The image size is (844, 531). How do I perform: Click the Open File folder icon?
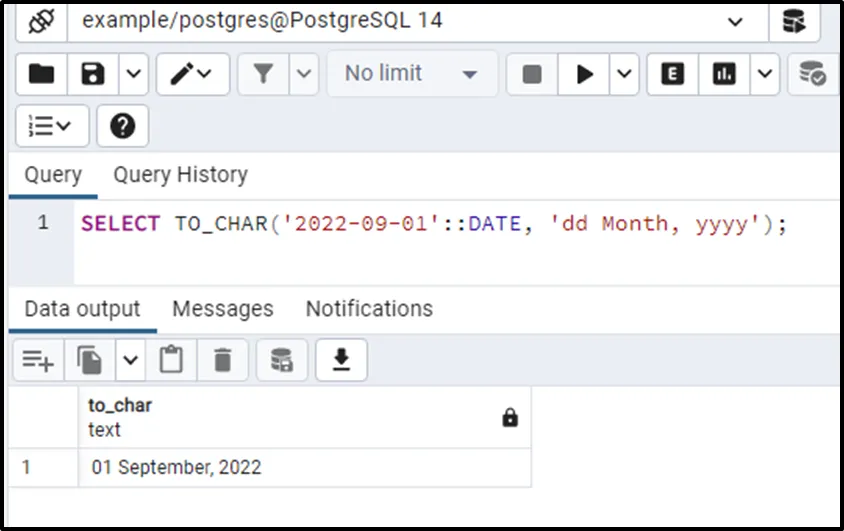point(41,74)
